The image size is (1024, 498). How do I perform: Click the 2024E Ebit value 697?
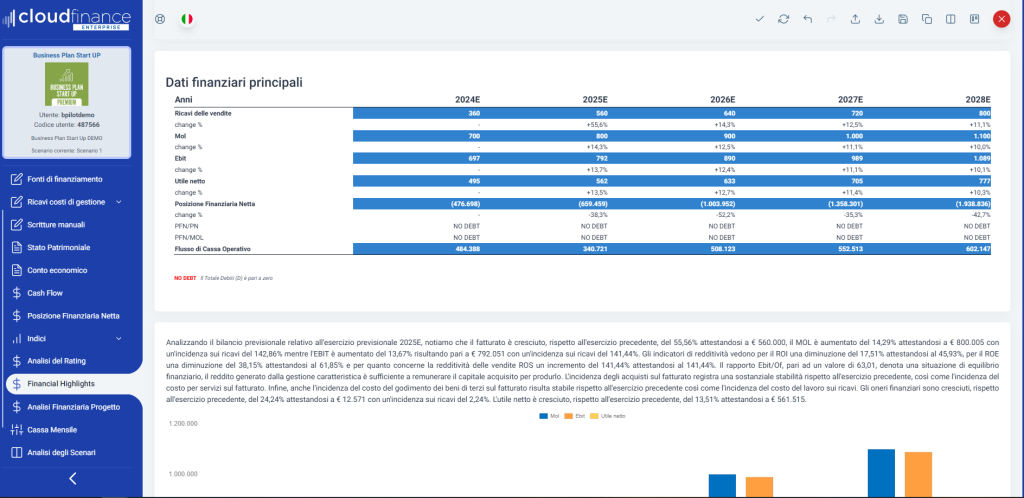pyautogui.click(x=473, y=159)
